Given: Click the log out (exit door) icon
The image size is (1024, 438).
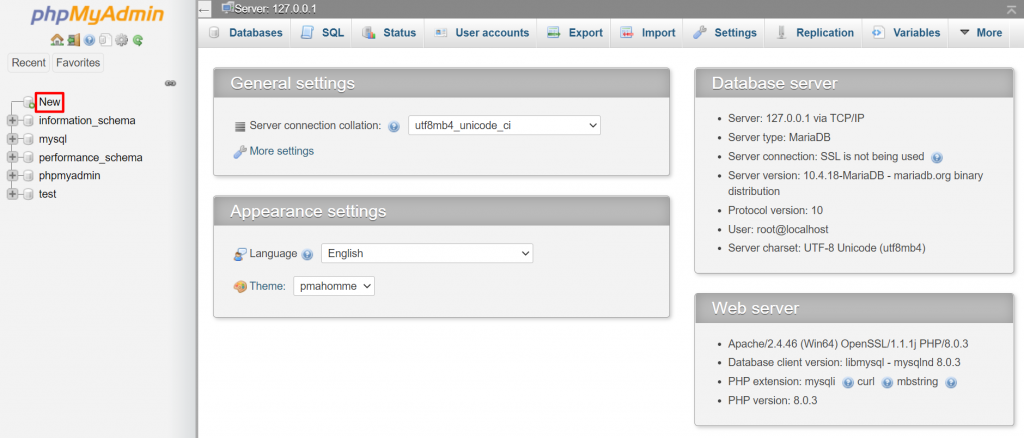Looking at the screenshot, I should pyautogui.click(x=73, y=41).
